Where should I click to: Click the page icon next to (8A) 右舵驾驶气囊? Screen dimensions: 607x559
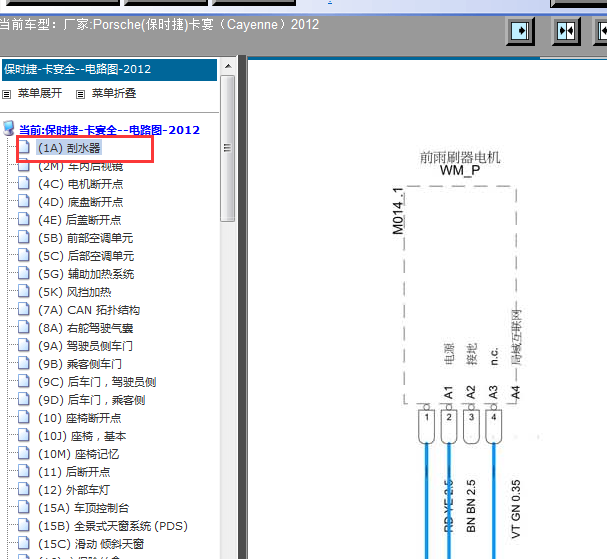tap(24, 327)
